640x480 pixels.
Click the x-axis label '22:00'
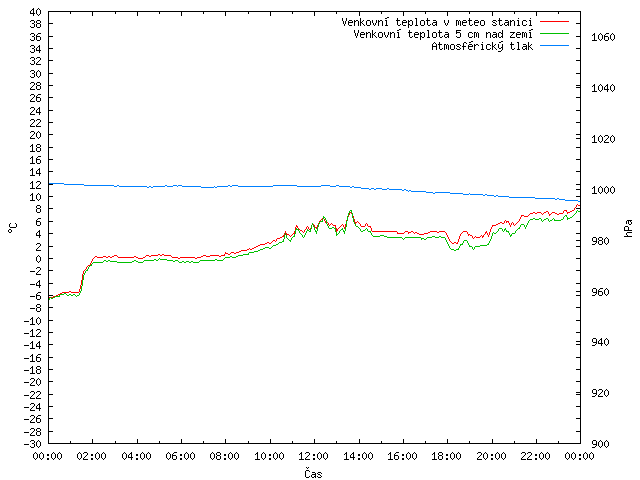click(536, 456)
